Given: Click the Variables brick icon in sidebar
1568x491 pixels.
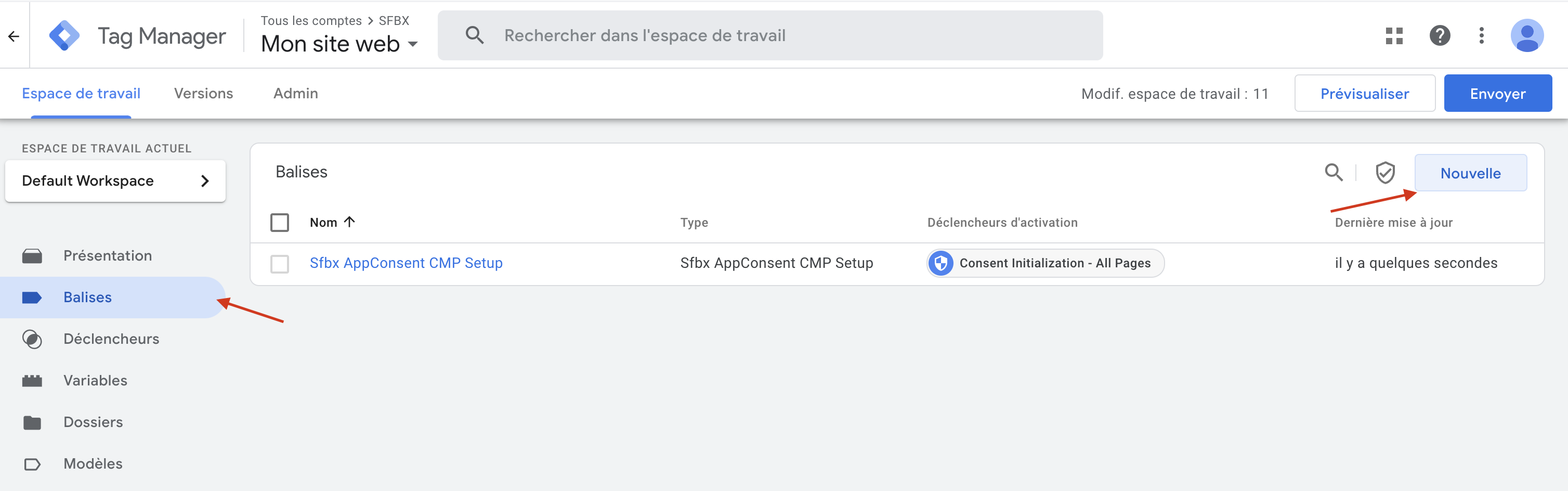Looking at the screenshot, I should [32, 380].
